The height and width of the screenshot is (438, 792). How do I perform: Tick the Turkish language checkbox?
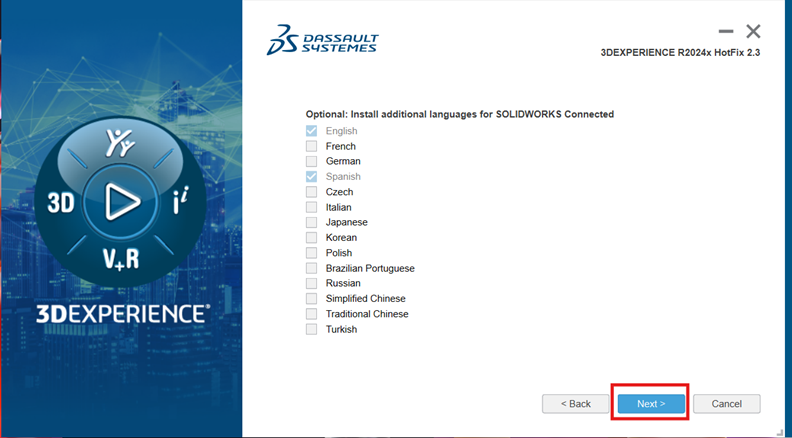coord(312,329)
